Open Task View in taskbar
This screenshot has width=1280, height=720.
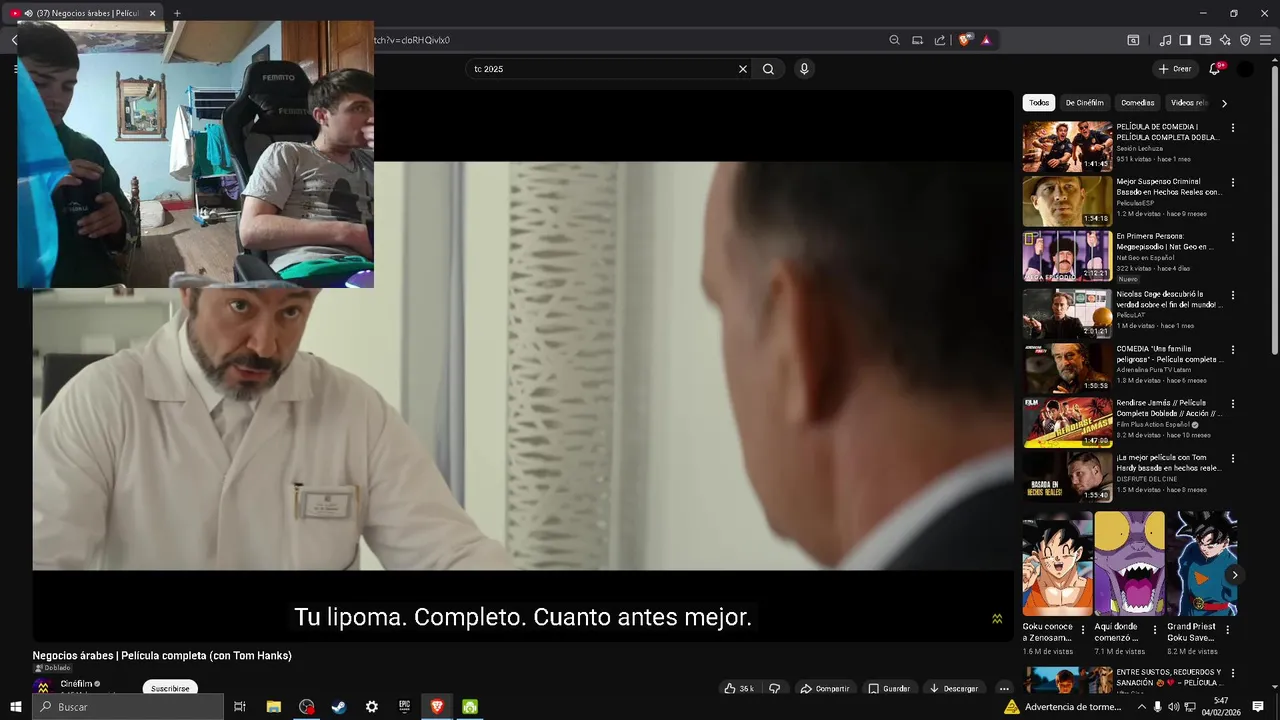pyautogui.click(x=240, y=707)
